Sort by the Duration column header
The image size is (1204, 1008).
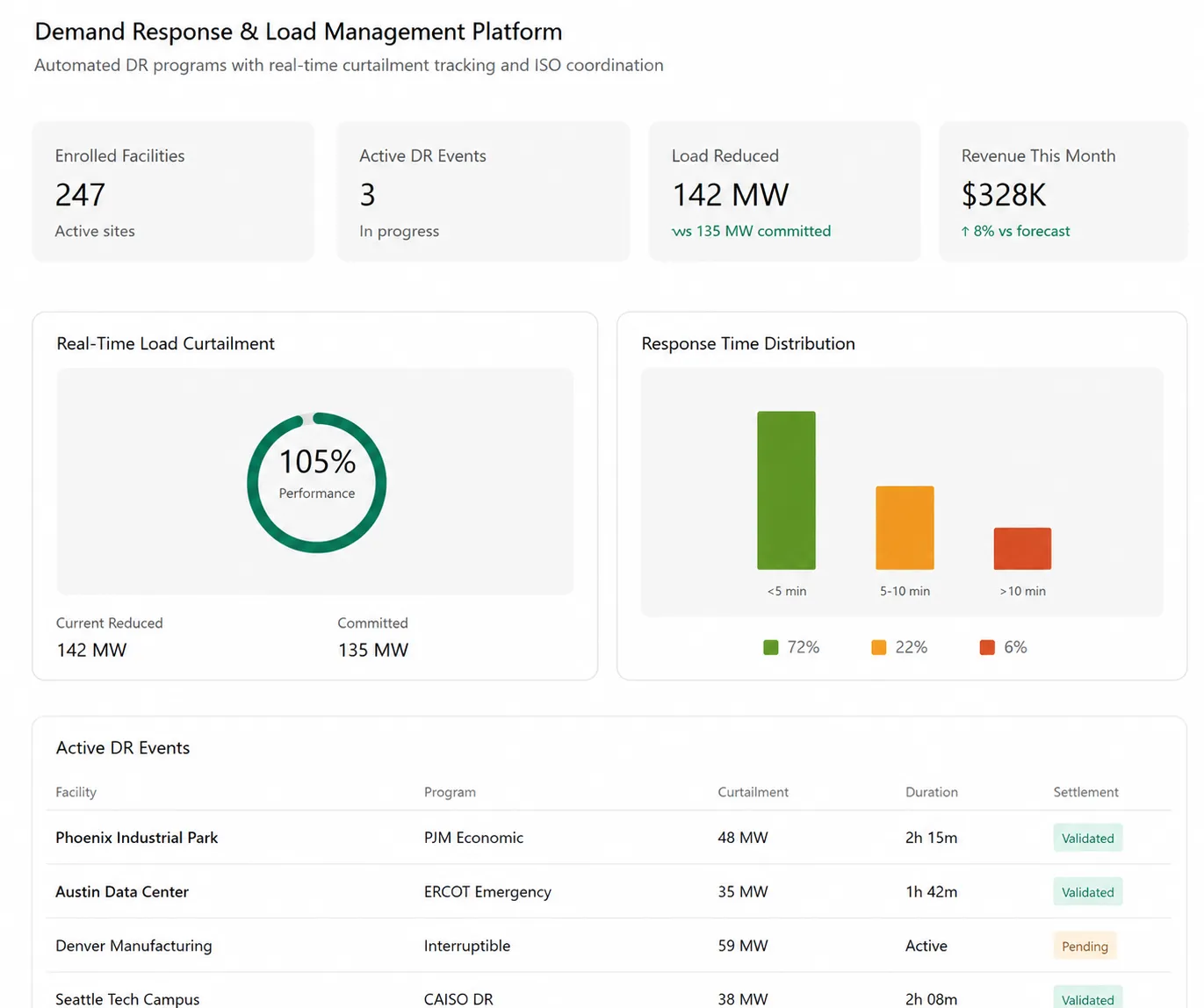(x=931, y=792)
